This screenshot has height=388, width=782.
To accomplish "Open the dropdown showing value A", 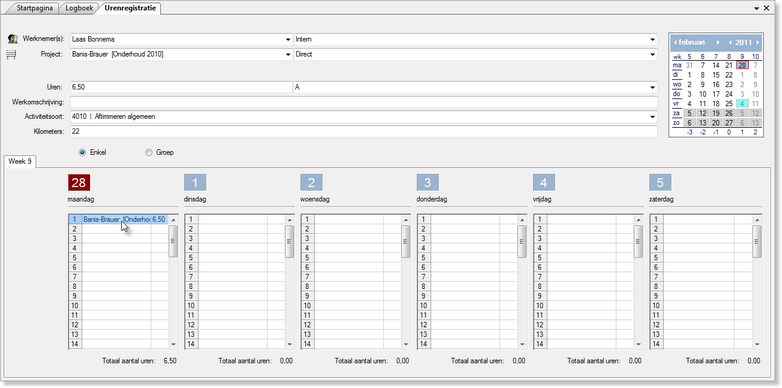I will (x=653, y=87).
